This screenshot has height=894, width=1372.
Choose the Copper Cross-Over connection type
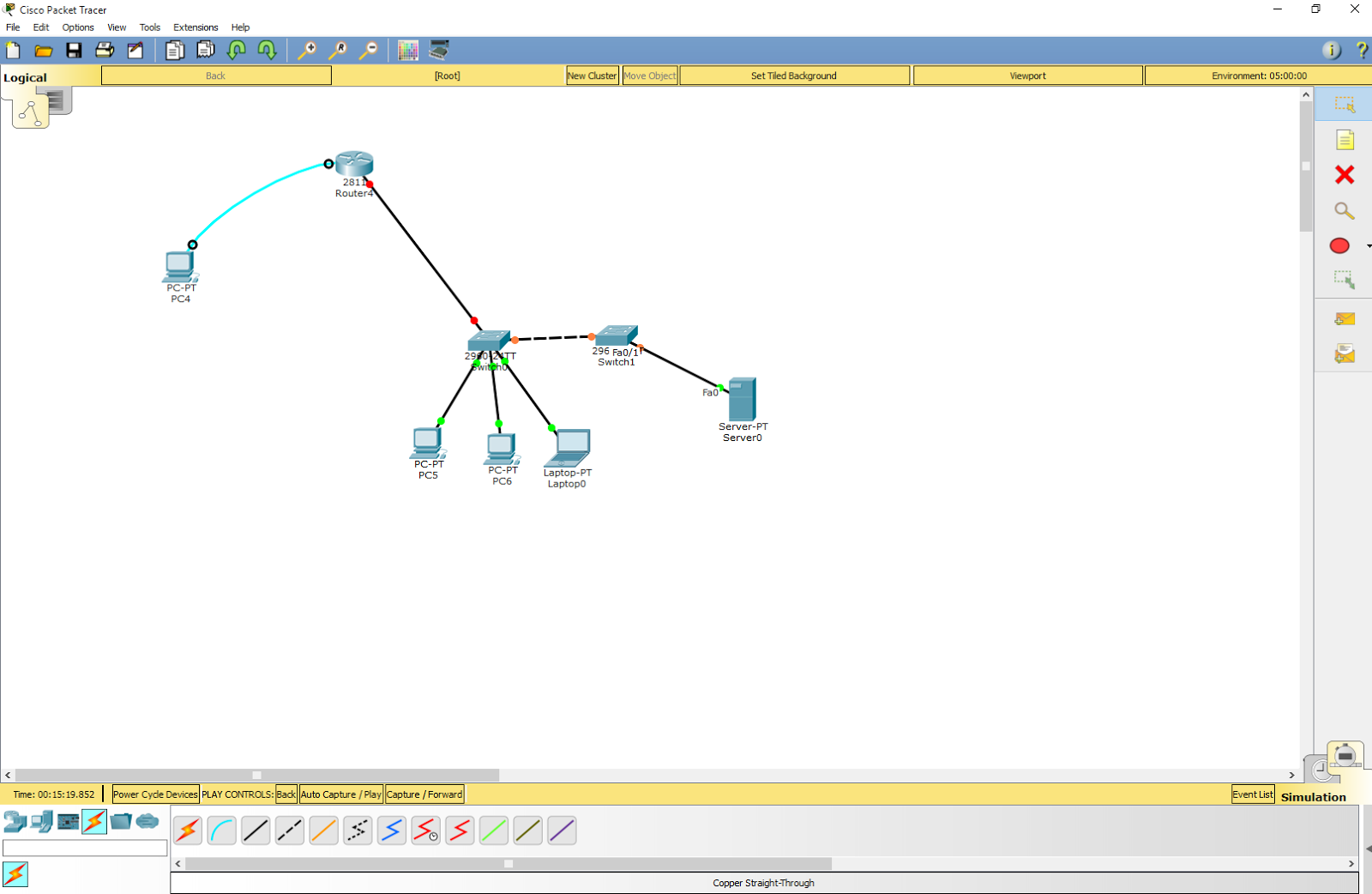(289, 830)
